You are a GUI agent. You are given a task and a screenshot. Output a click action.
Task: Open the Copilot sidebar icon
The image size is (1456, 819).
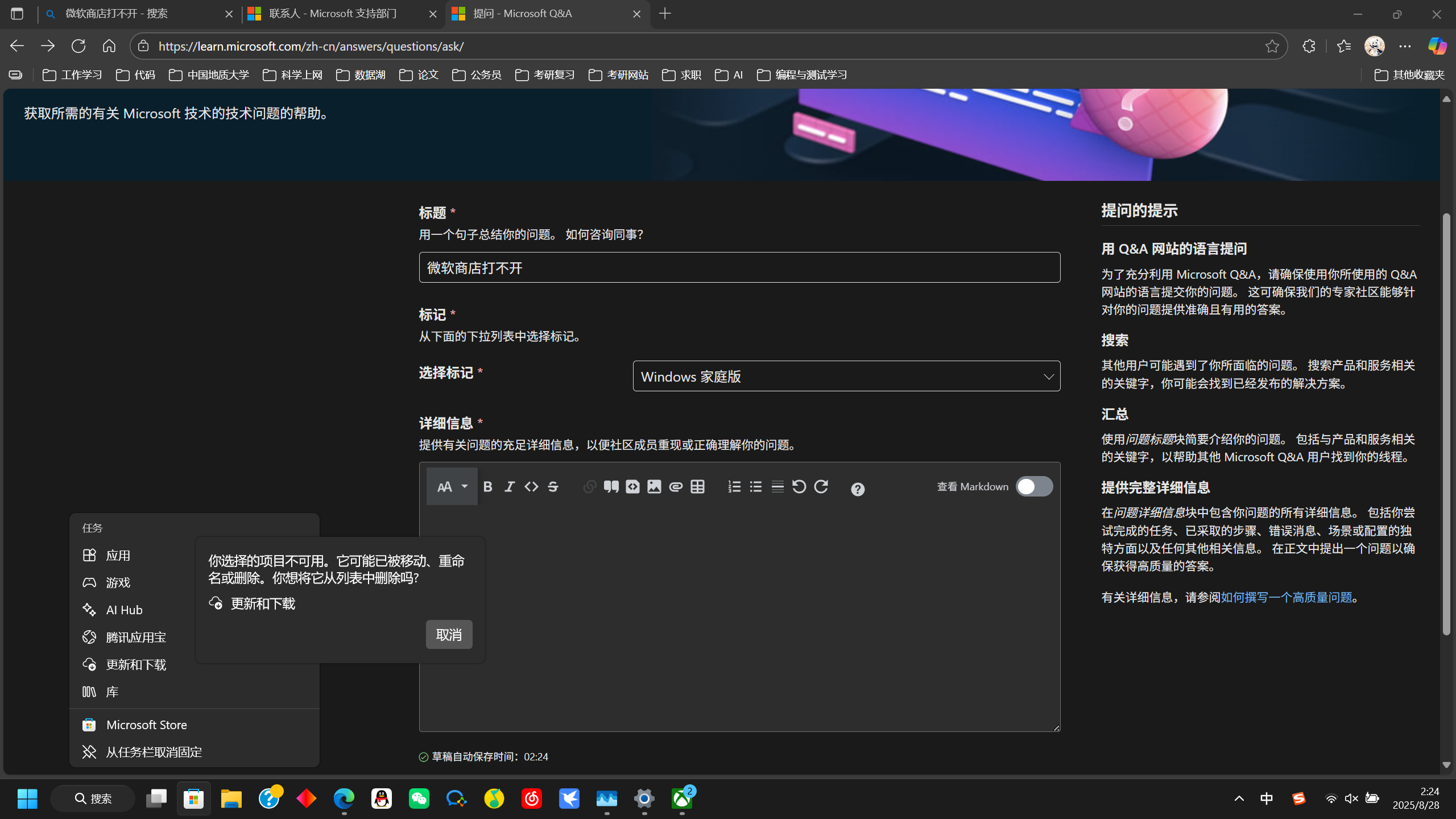tap(1437, 46)
